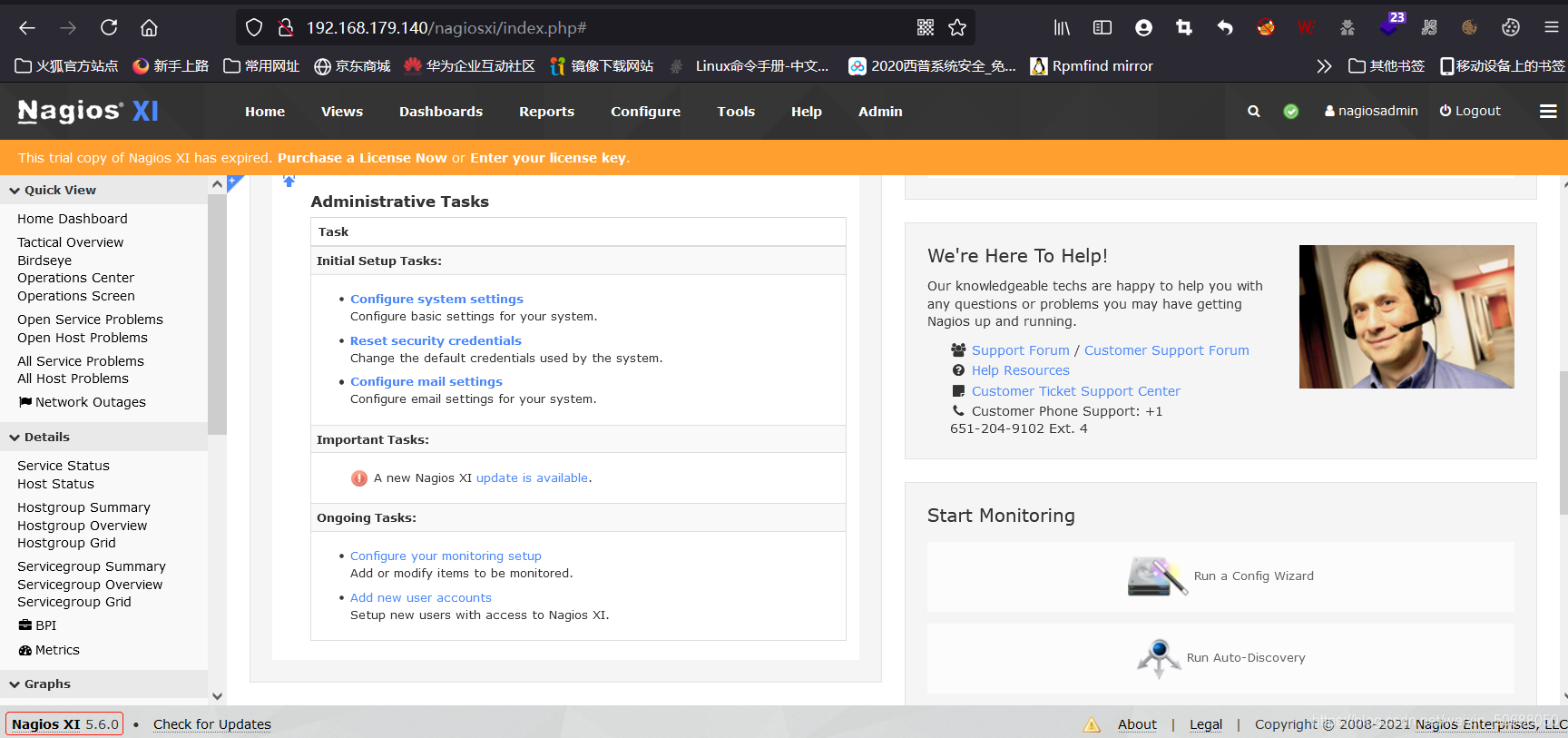Click the Run a Config Wizard icon

(1157, 576)
